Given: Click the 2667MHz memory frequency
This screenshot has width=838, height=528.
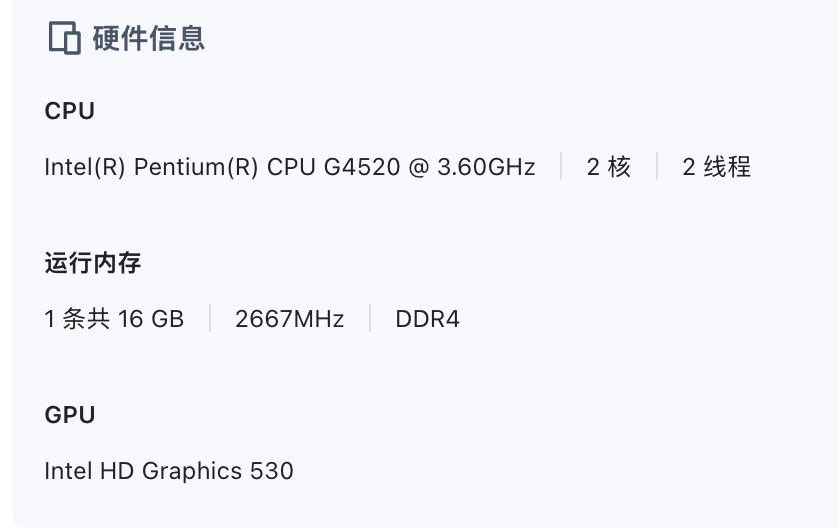Looking at the screenshot, I should click(x=290, y=319).
